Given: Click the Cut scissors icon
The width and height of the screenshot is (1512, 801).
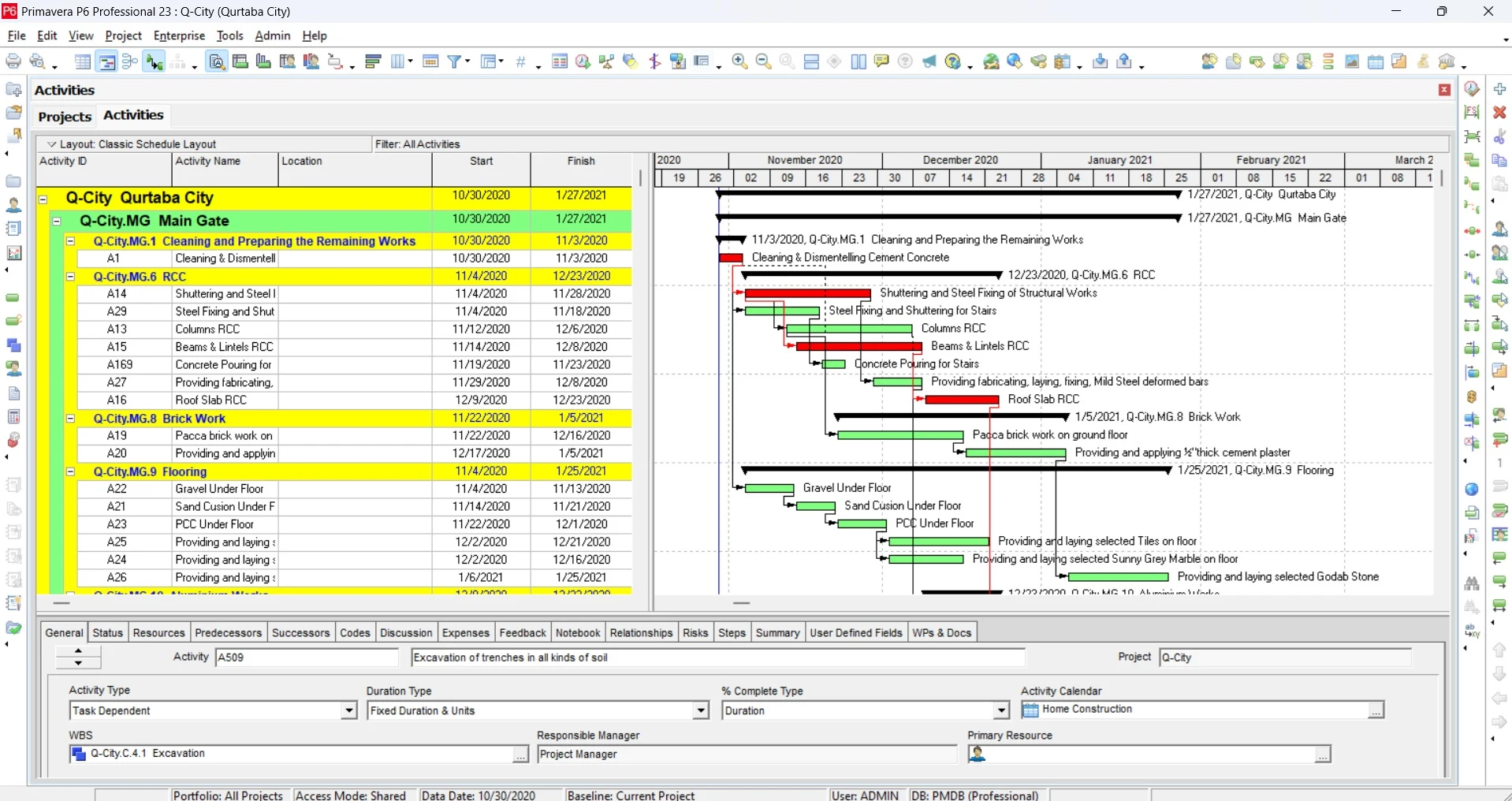Looking at the screenshot, I should pyautogui.click(x=1499, y=136).
